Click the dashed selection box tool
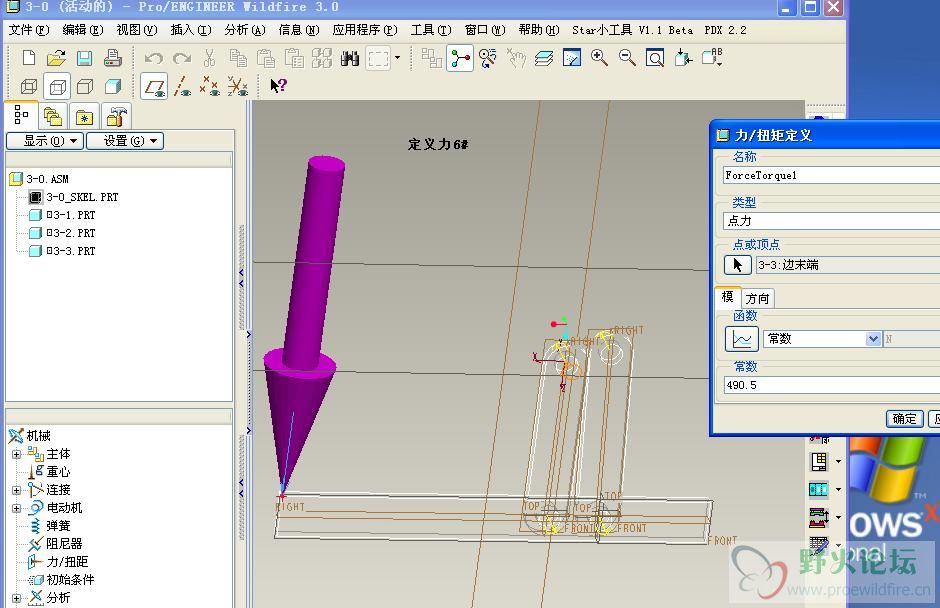Image resolution: width=940 pixels, height=608 pixels. click(x=378, y=59)
